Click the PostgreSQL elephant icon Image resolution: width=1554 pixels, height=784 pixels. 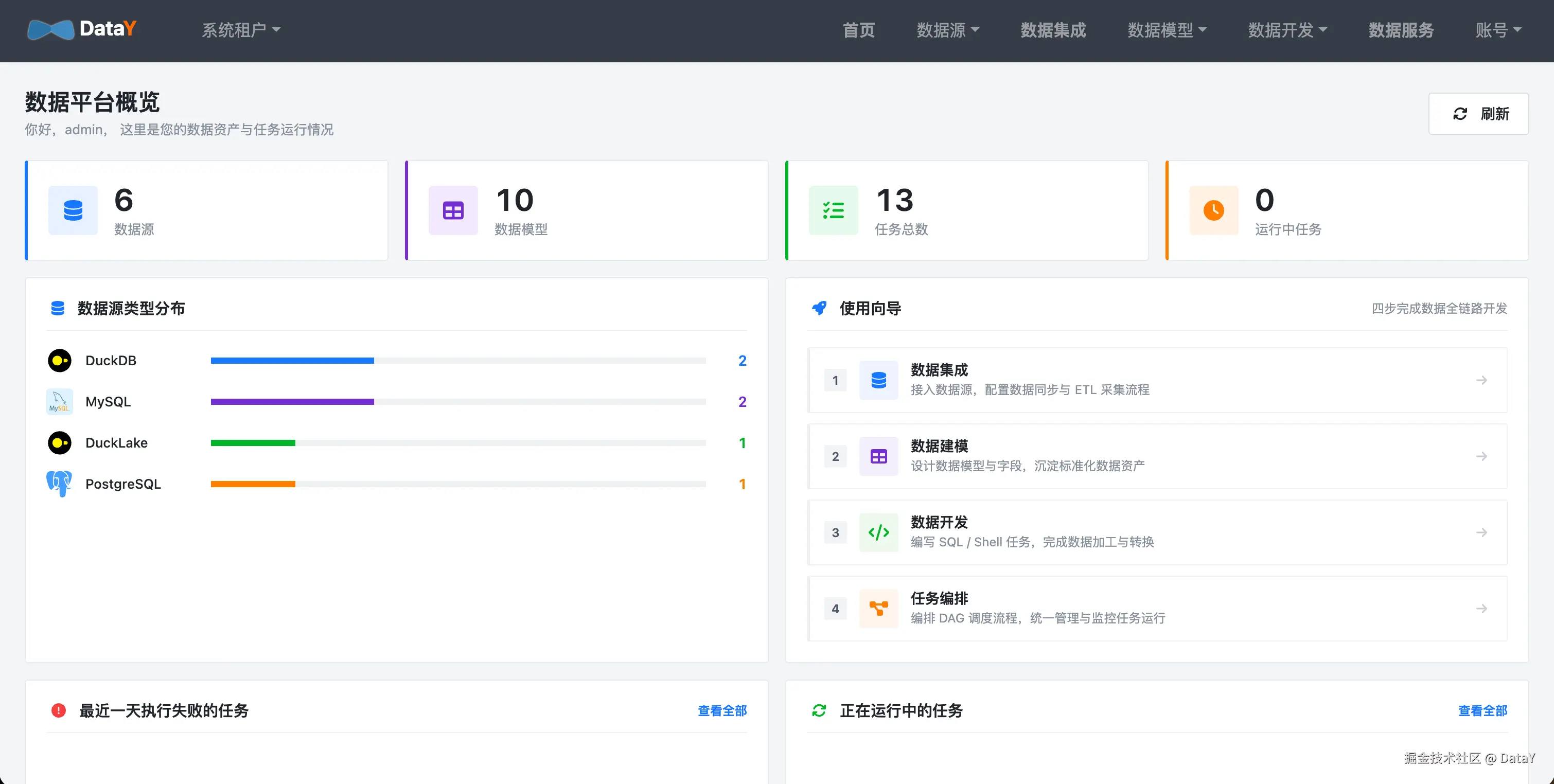(x=60, y=484)
